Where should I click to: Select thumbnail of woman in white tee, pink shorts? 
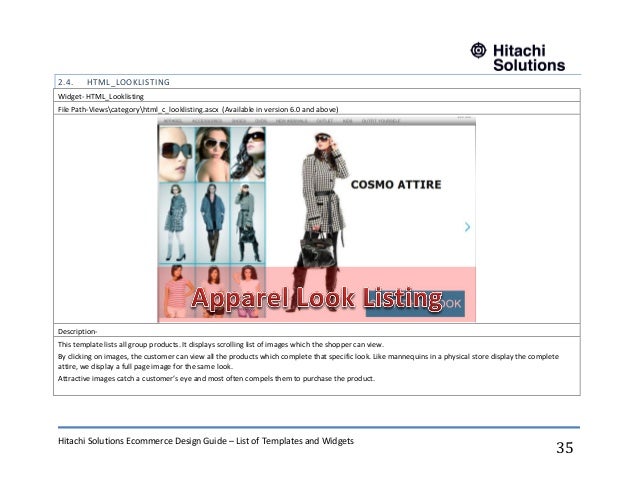pos(248,291)
